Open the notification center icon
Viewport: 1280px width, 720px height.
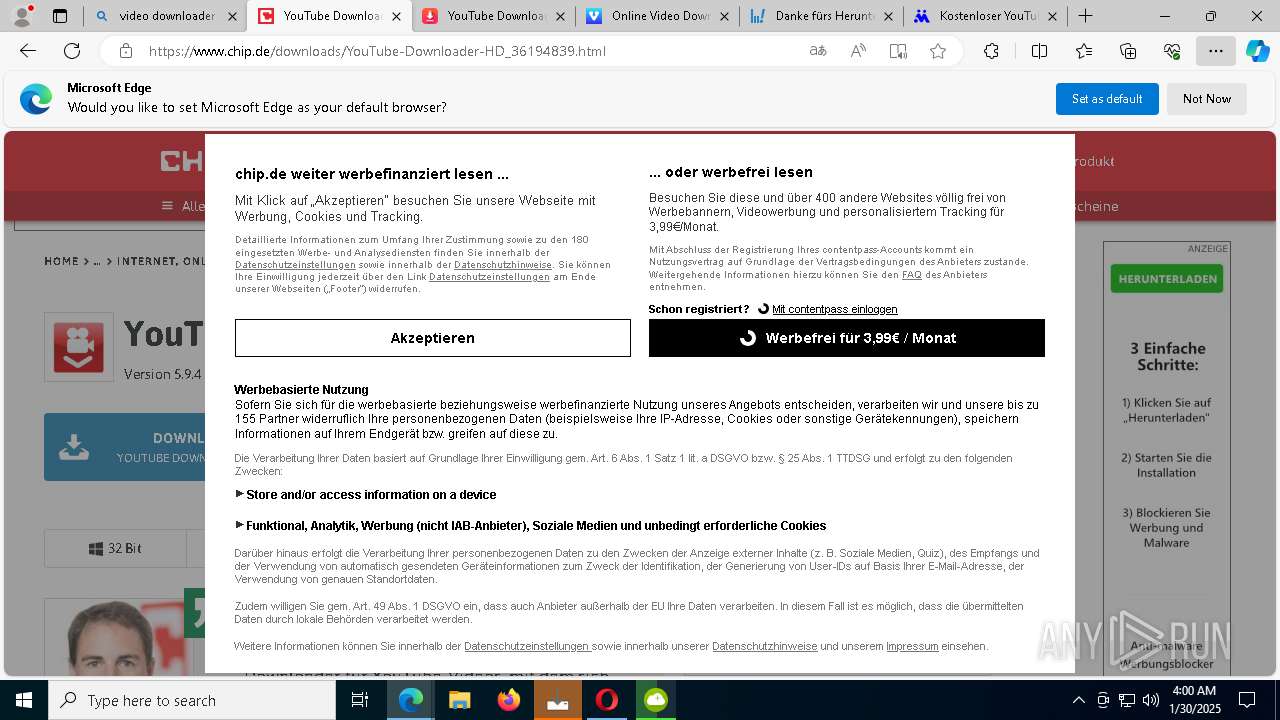[1247, 700]
